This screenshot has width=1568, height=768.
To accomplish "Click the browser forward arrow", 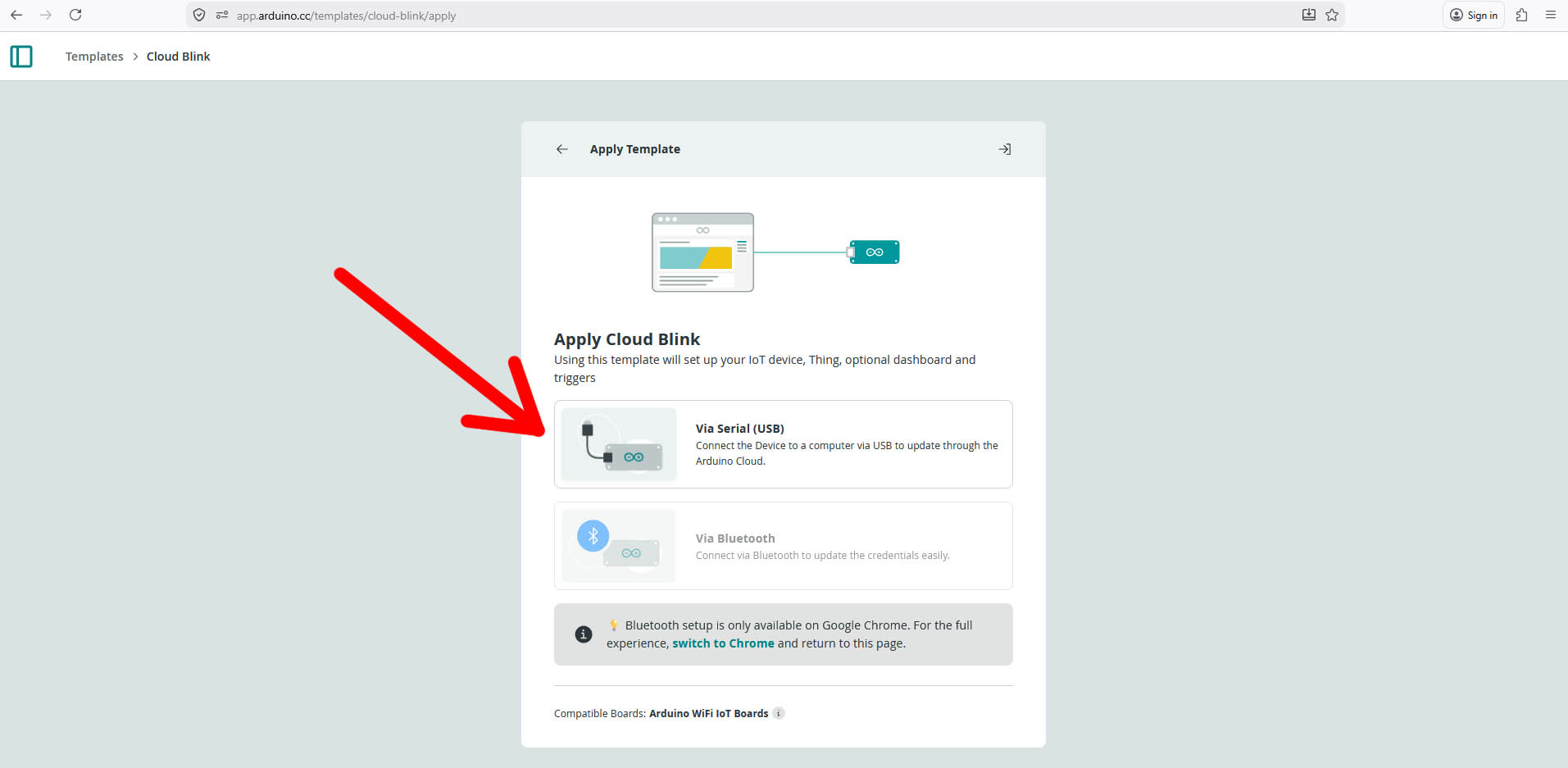I will click(46, 15).
